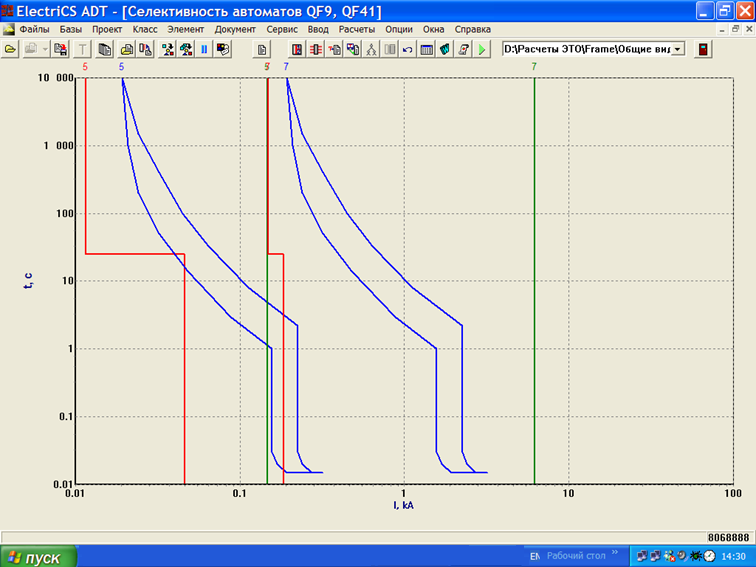This screenshot has height=567, width=756.
Task: Restore the inner document window
Action: tap(736, 29)
